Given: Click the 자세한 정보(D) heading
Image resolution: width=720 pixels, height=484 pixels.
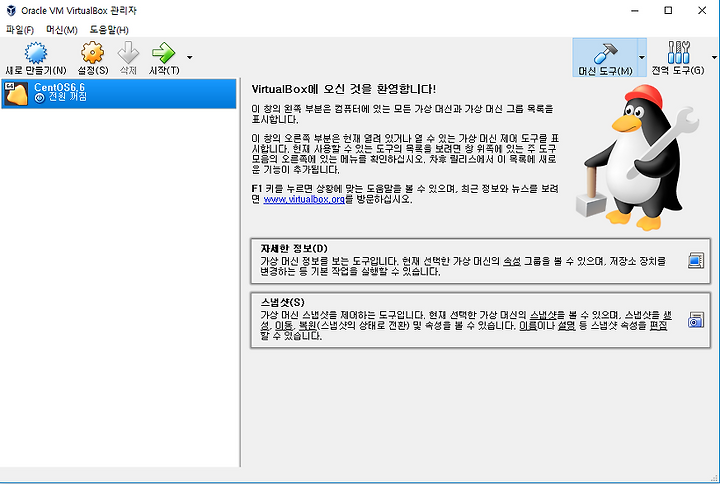Looking at the screenshot, I should [294, 249].
